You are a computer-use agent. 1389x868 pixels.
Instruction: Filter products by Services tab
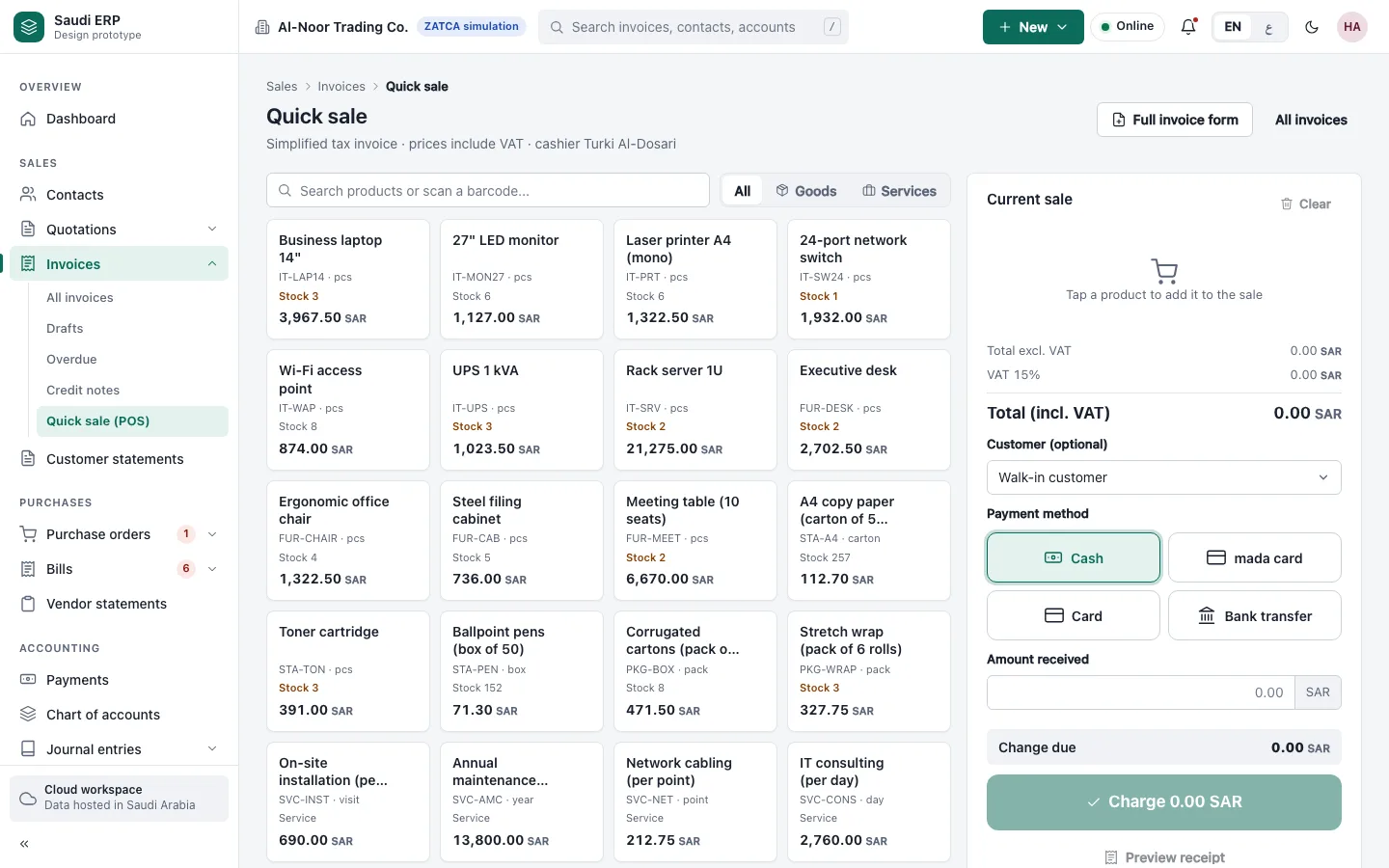pyautogui.click(x=899, y=191)
